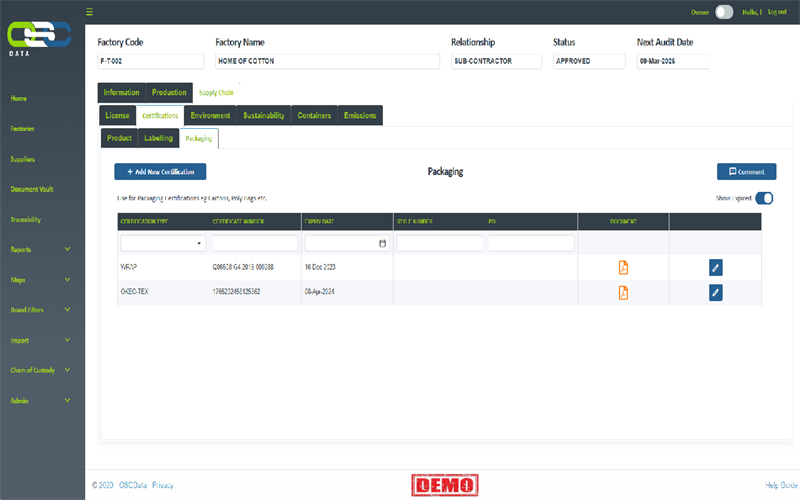Click the Log out link

tap(776, 11)
